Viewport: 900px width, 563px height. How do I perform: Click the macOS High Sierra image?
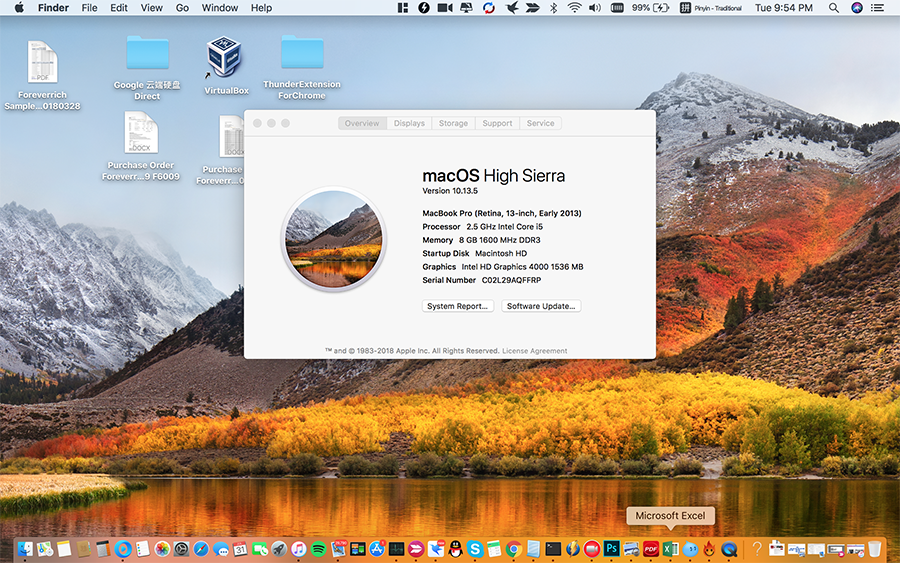click(x=333, y=239)
